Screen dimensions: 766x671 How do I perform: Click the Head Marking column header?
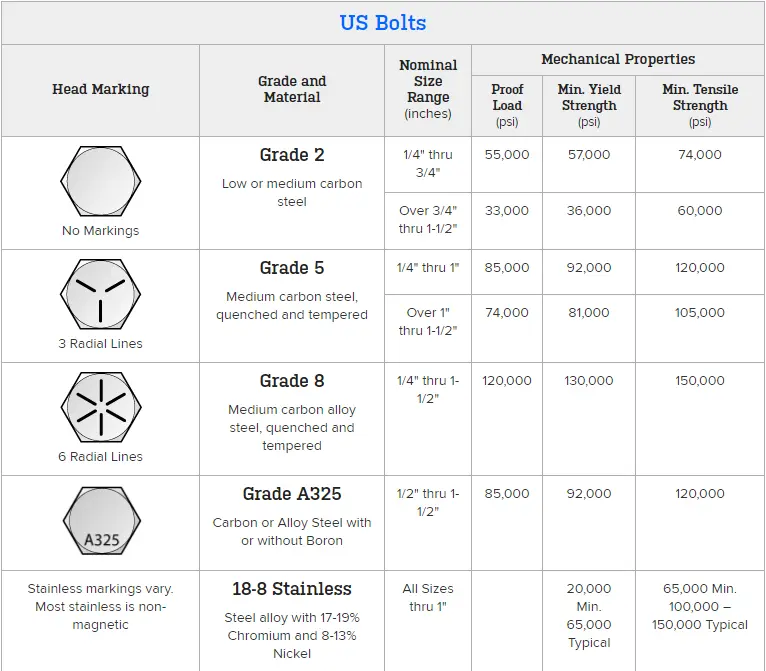(x=101, y=89)
